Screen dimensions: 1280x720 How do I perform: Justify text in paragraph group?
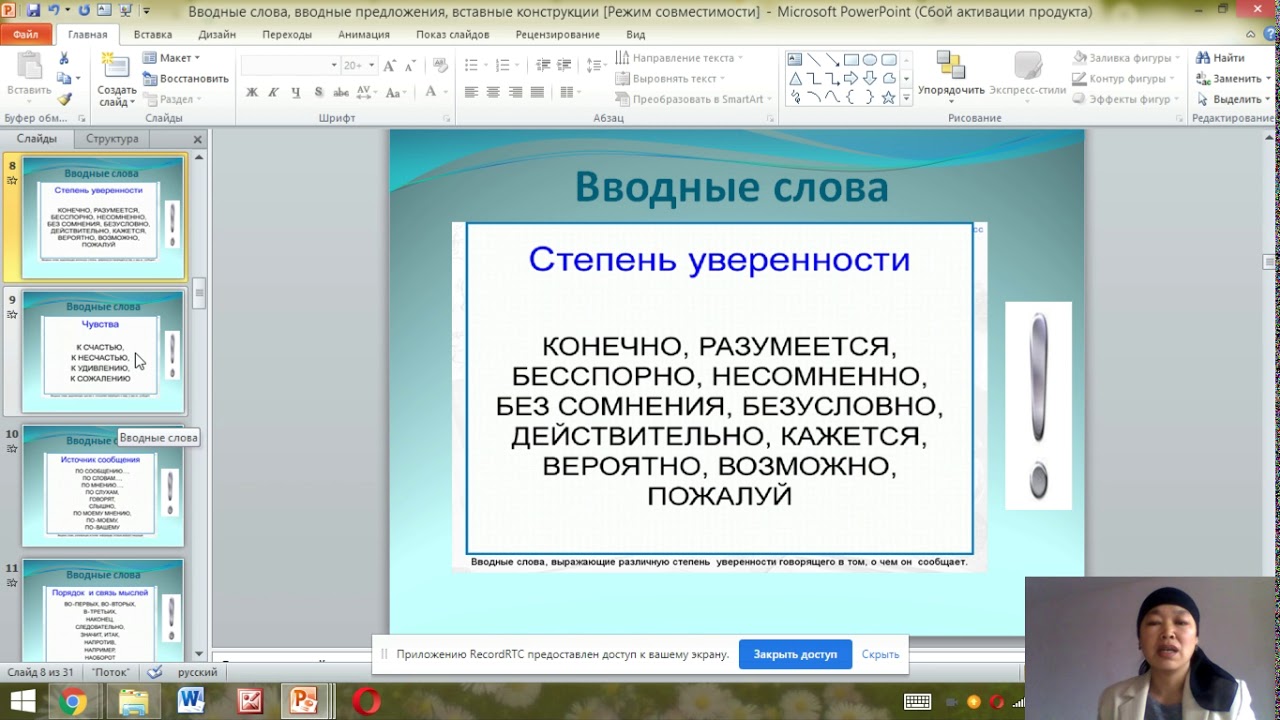pyautogui.click(x=537, y=92)
